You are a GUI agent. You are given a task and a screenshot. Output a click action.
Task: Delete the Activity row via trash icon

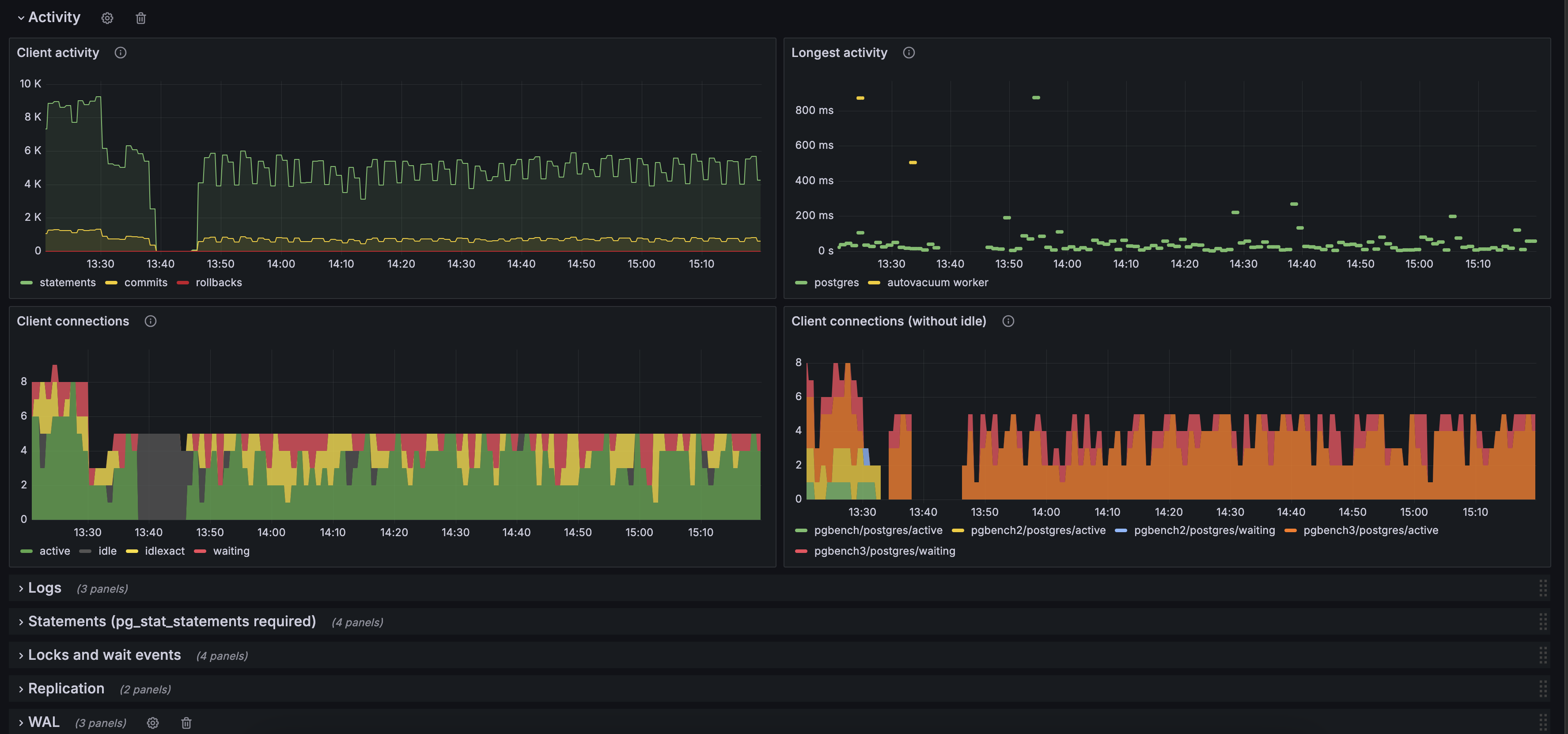coord(140,18)
